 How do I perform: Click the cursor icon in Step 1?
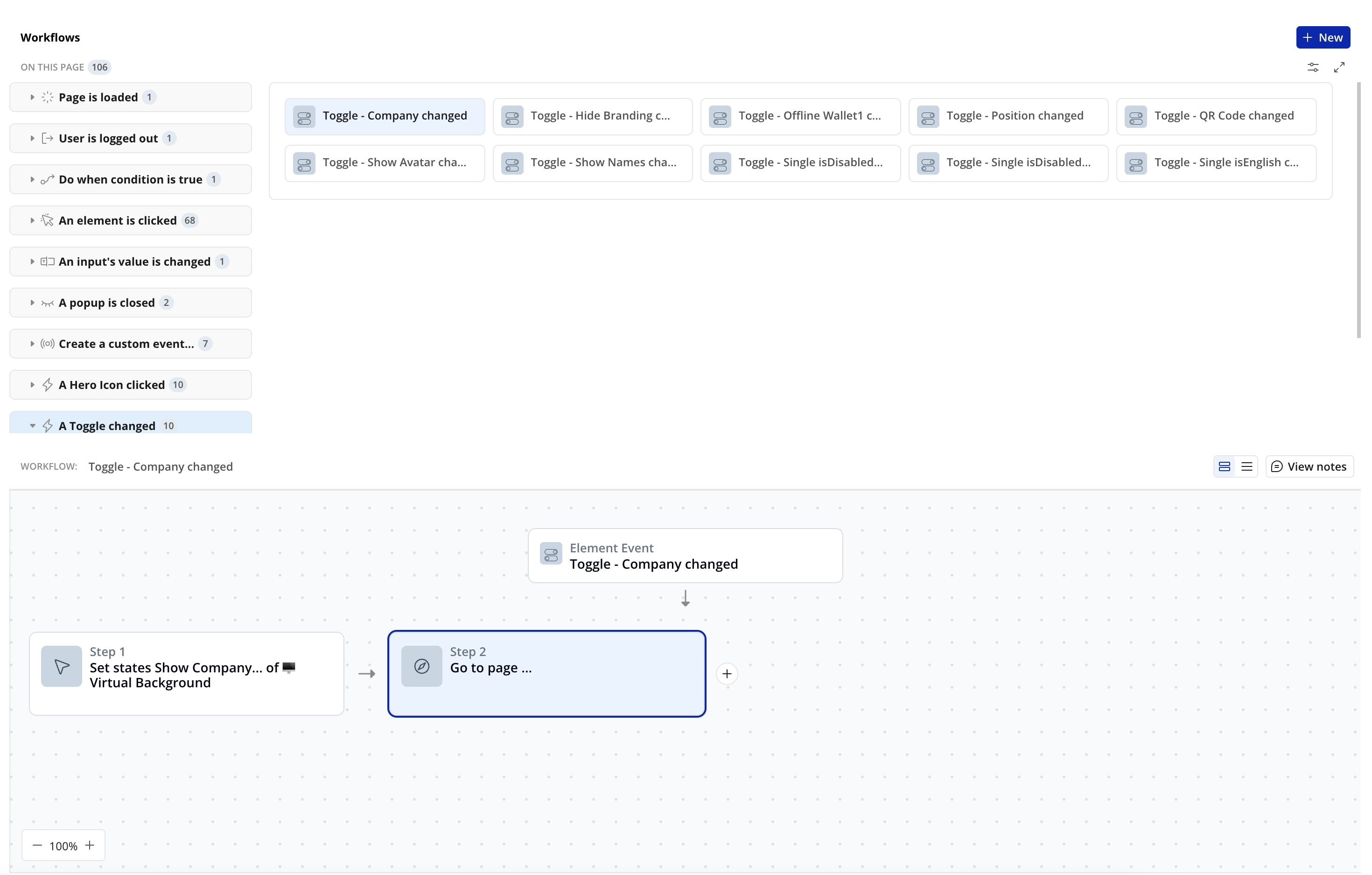pyautogui.click(x=62, y=666)
